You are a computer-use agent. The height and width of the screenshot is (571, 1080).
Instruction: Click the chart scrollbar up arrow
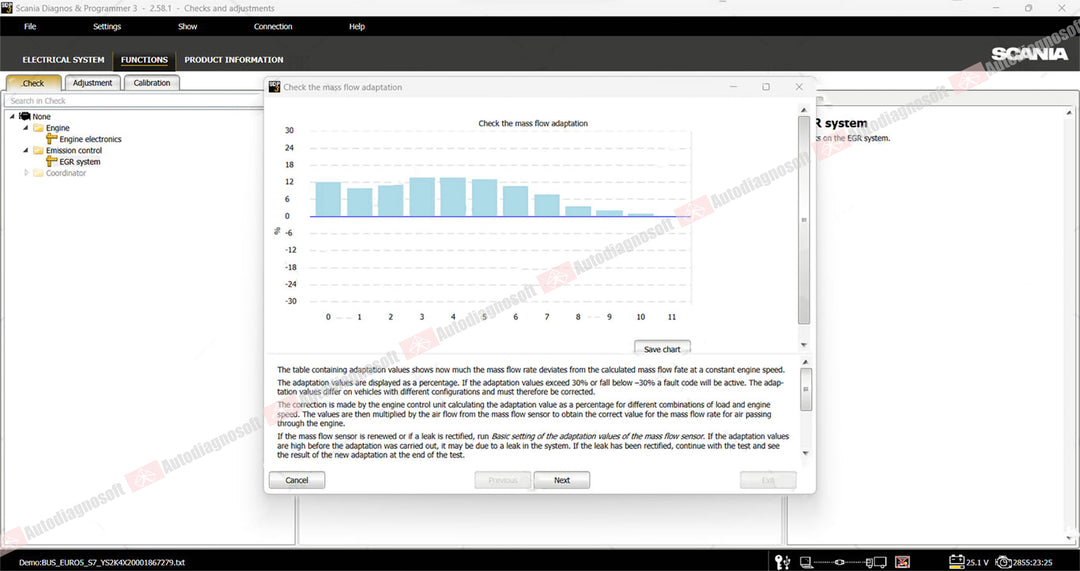point(804,110)
